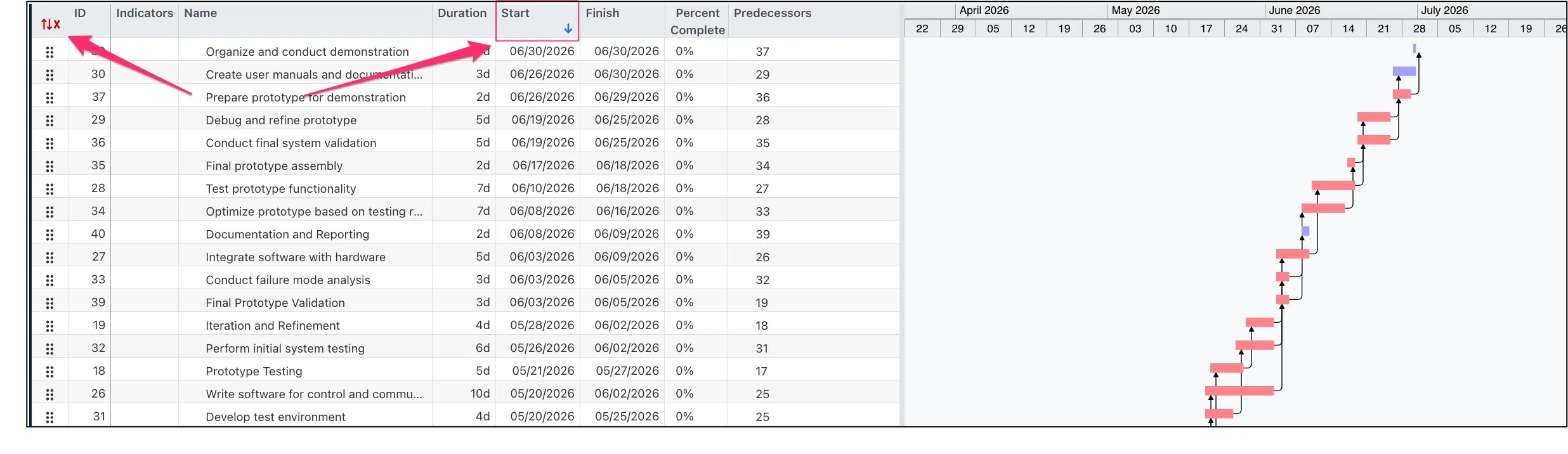Click drag handle of Final prototype assembly row
The width and height of the screenshot is (1568, 454).
point(49,166)
